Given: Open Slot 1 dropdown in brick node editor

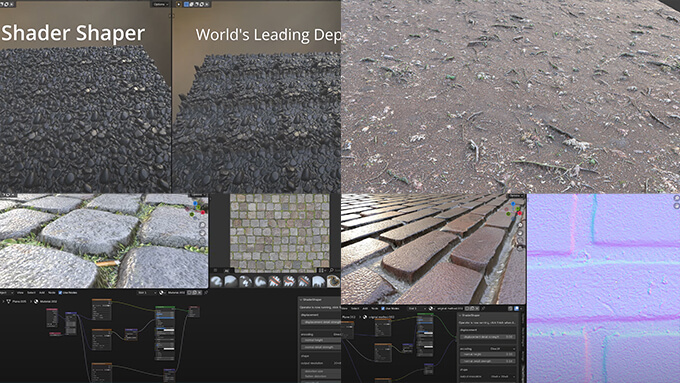Looking at the screenshot, I should click(x=418, y=308).
